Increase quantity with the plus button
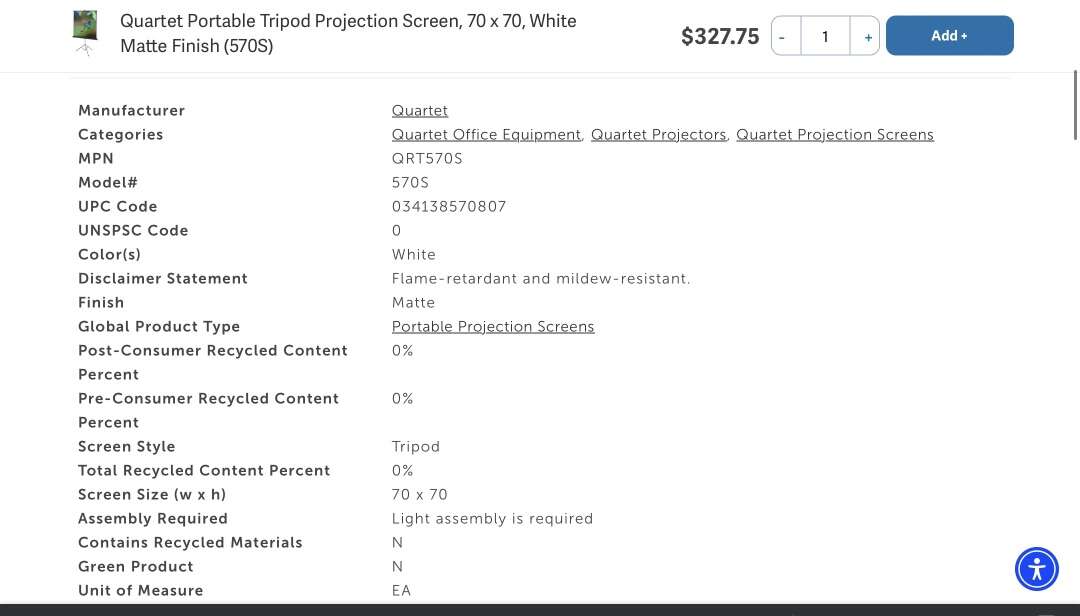 (x=866, y=36)
